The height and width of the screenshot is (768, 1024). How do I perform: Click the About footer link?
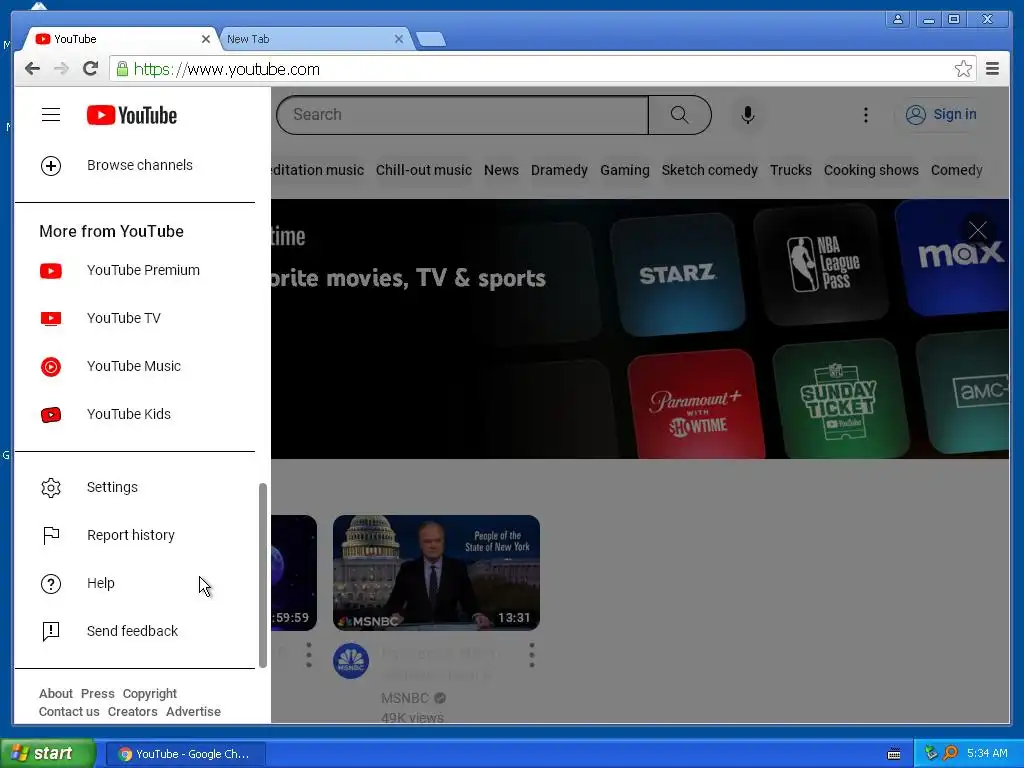56,694
